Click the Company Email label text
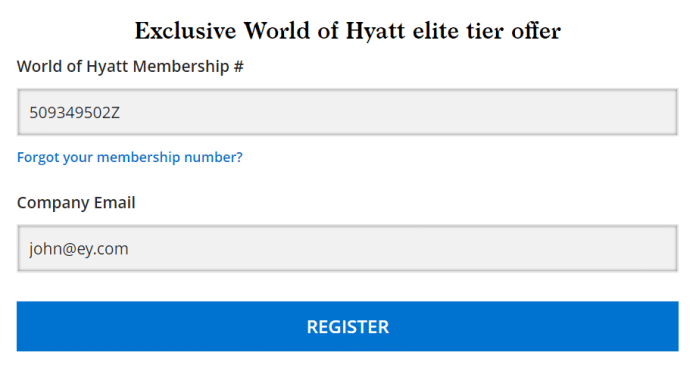This screenshot has height=365, width=696. [76, 203]
